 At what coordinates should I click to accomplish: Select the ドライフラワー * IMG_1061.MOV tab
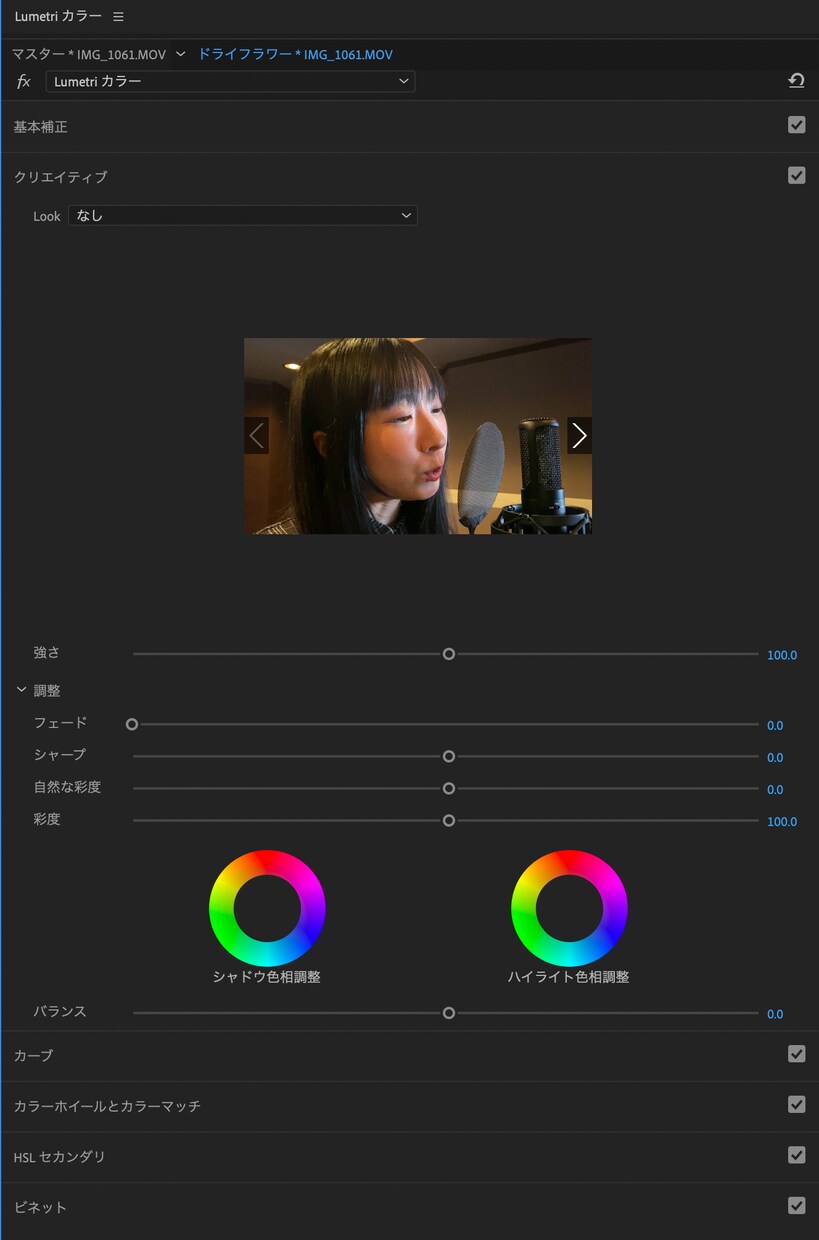click(x=295, y=54)
